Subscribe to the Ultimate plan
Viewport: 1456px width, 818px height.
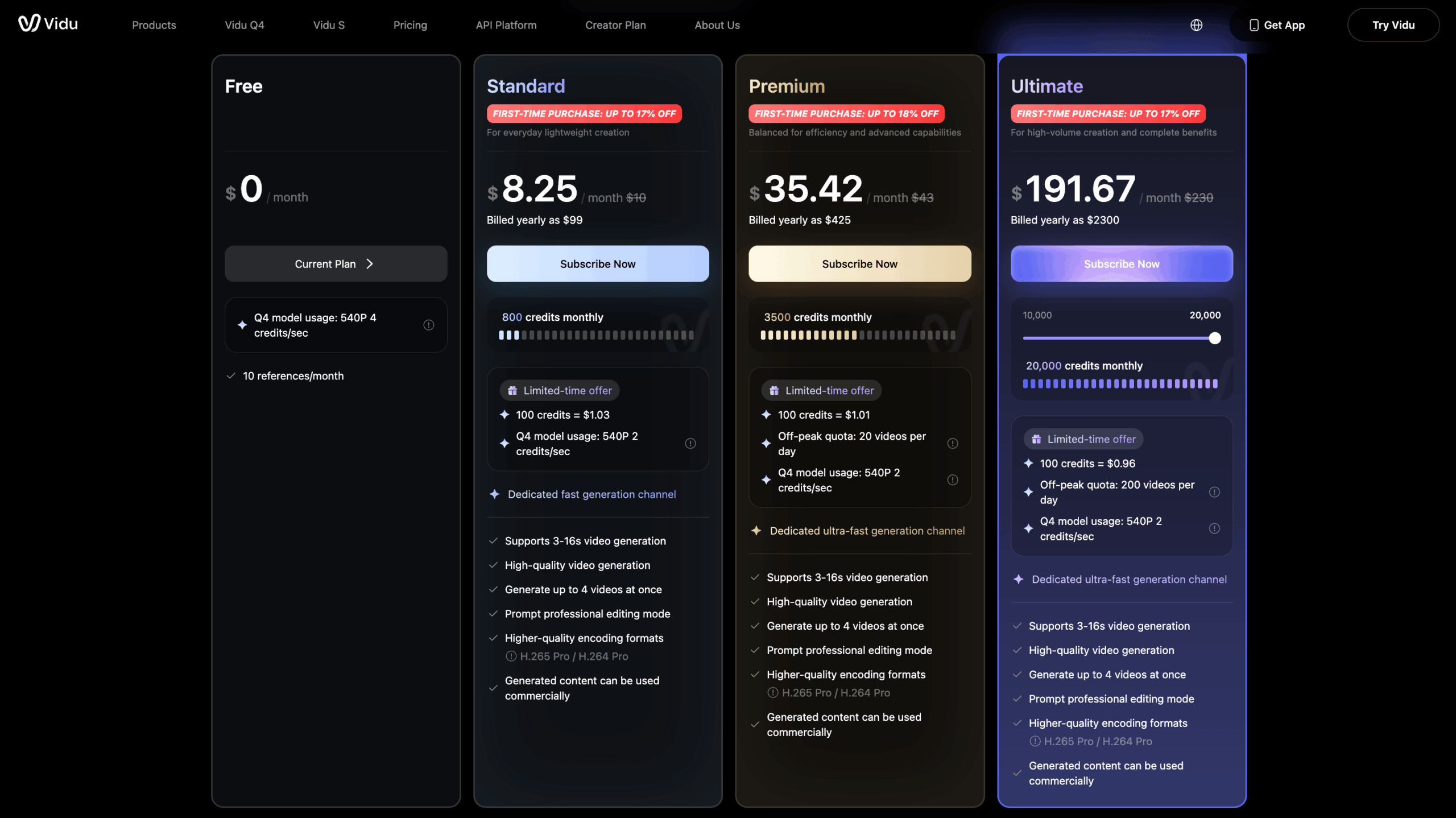[x=1122, y=264]
